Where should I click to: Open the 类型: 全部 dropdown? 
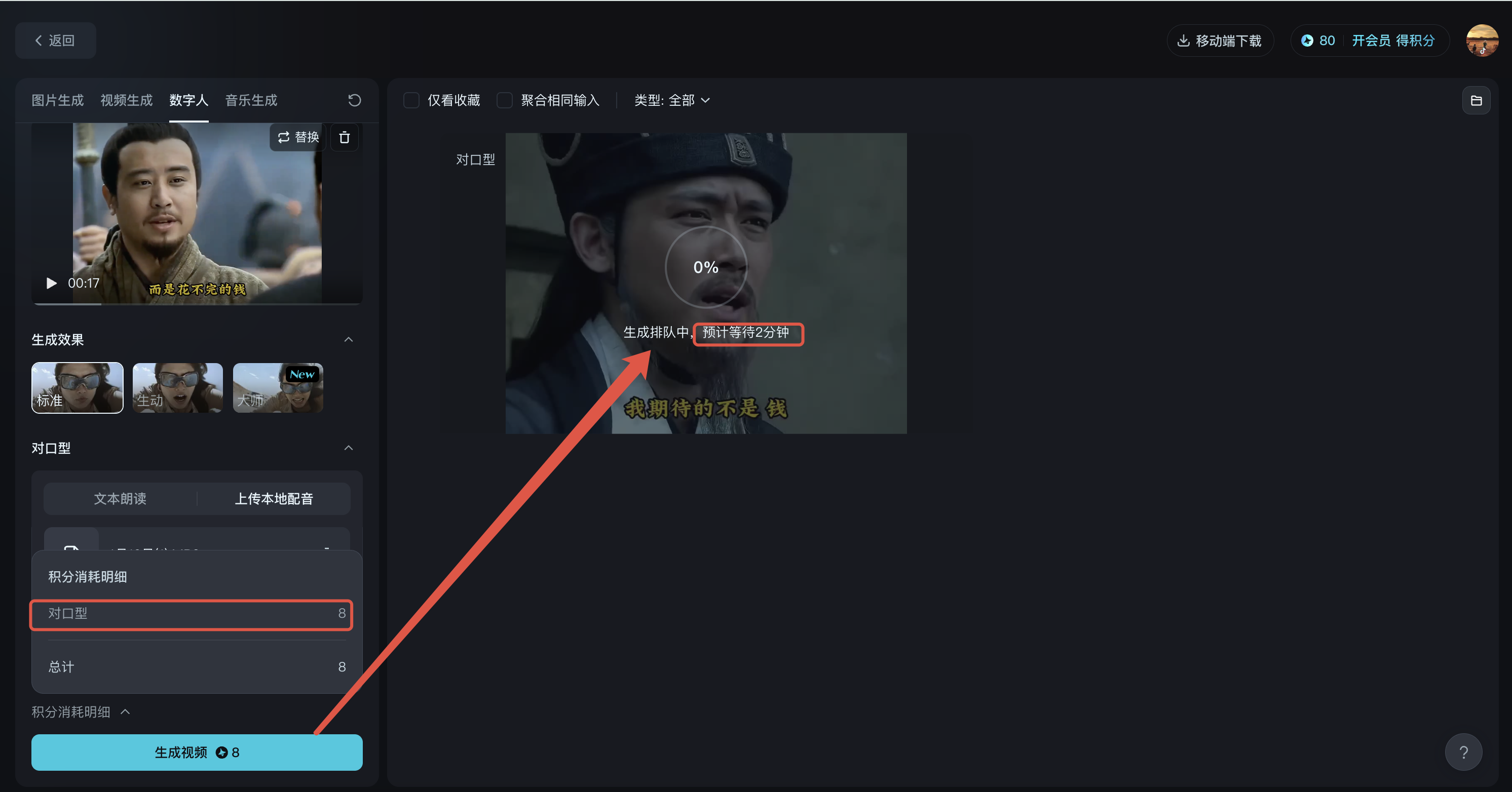pyautogui.click(x=672, y=100)
